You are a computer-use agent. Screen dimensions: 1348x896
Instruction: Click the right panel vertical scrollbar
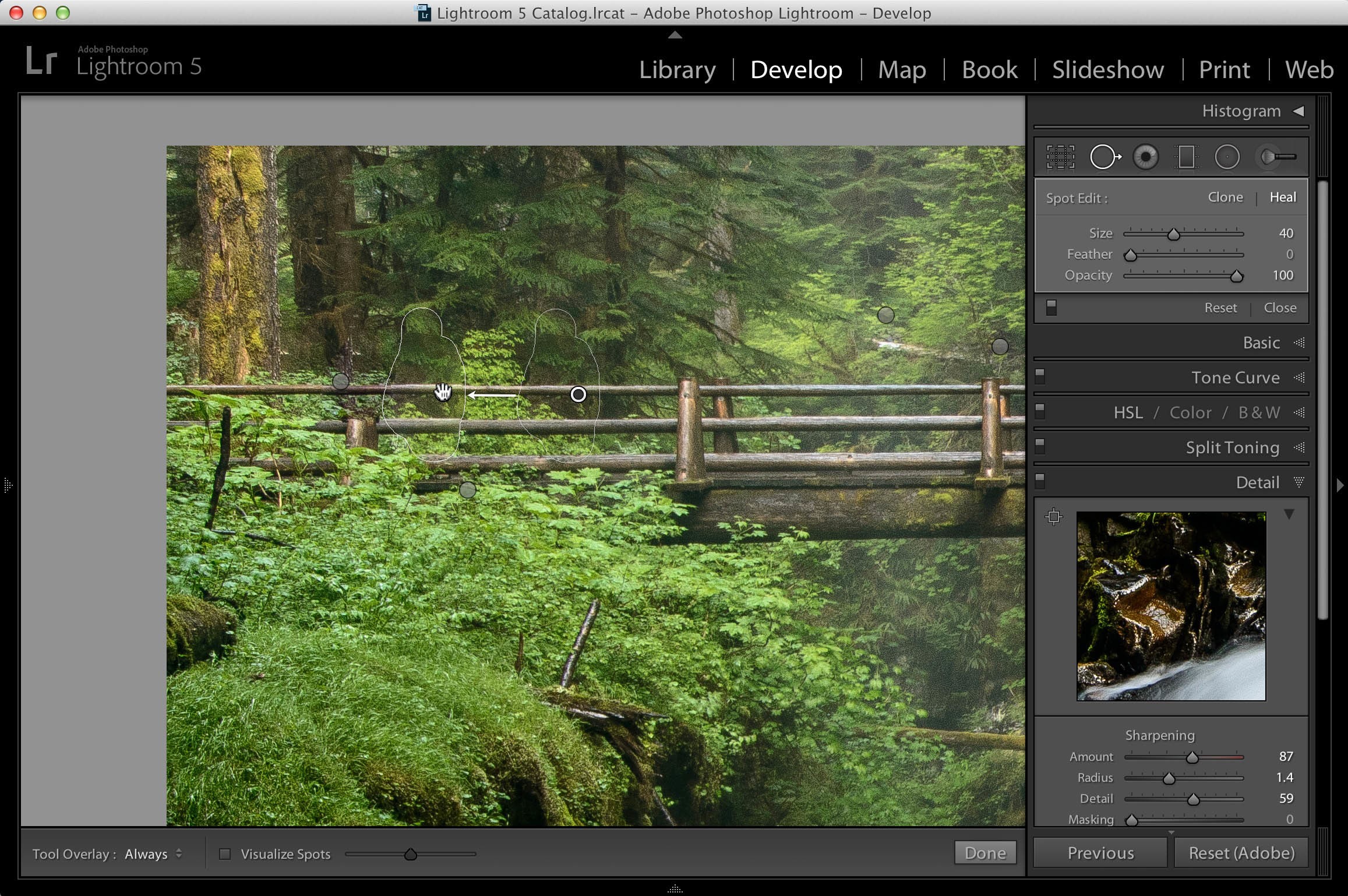(1322, 400)
